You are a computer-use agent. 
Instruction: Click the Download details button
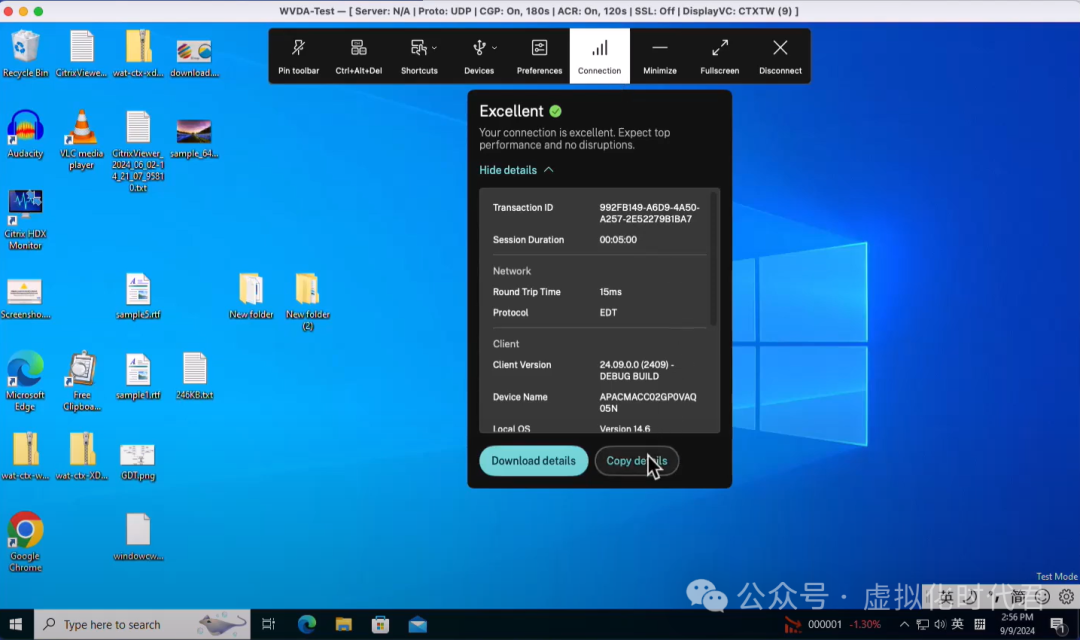click(x=533, y=461)
